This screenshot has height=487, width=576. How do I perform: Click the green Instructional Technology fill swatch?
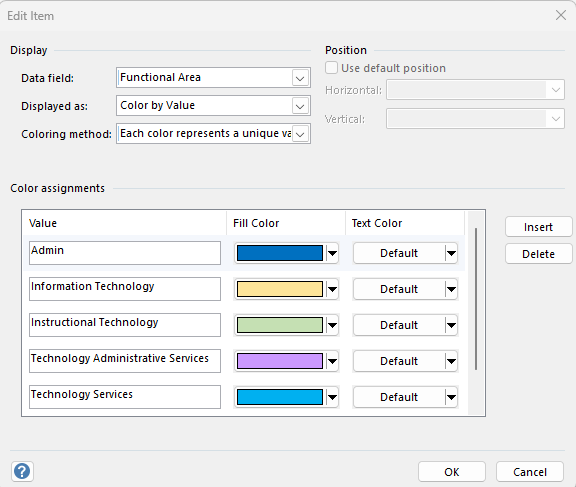(280, 325)
